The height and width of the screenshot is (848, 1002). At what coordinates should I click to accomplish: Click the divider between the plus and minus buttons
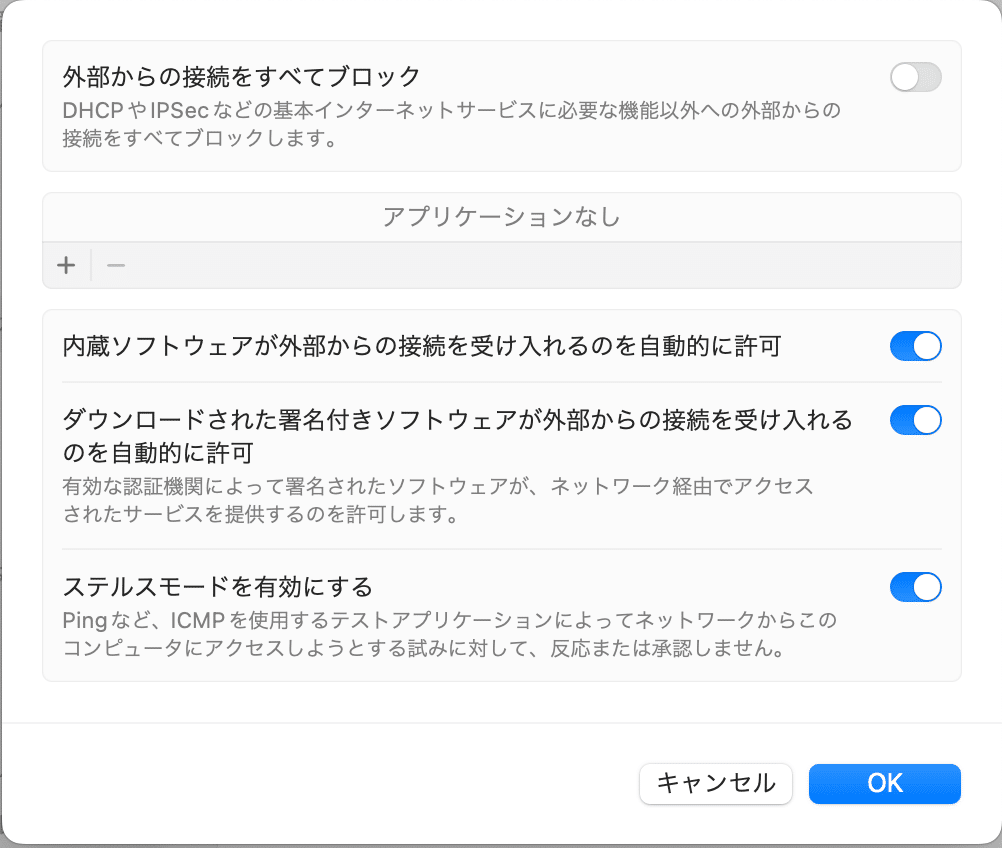(91, 265)
